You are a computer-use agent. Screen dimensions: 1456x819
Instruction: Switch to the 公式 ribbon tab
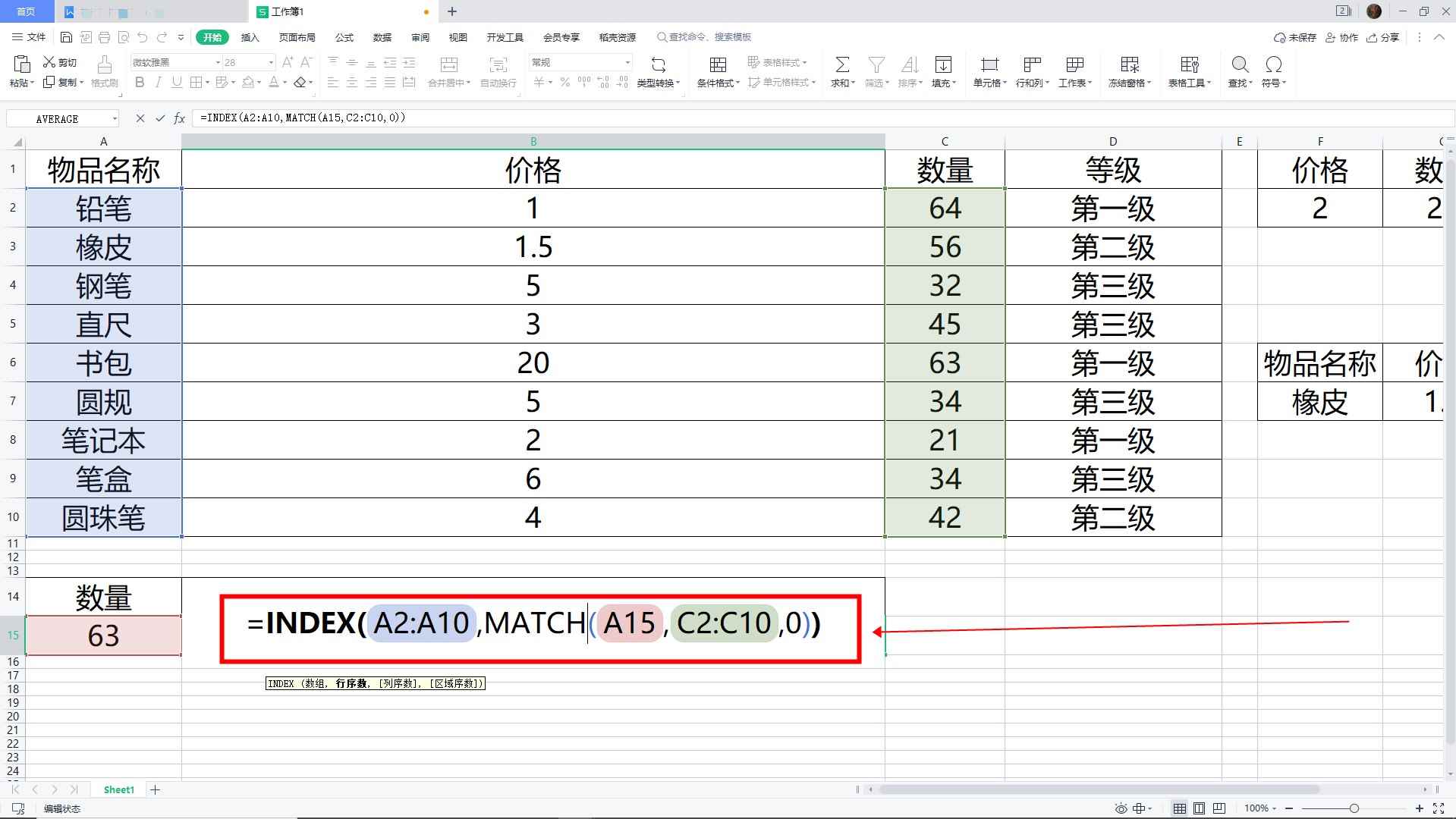344,36
